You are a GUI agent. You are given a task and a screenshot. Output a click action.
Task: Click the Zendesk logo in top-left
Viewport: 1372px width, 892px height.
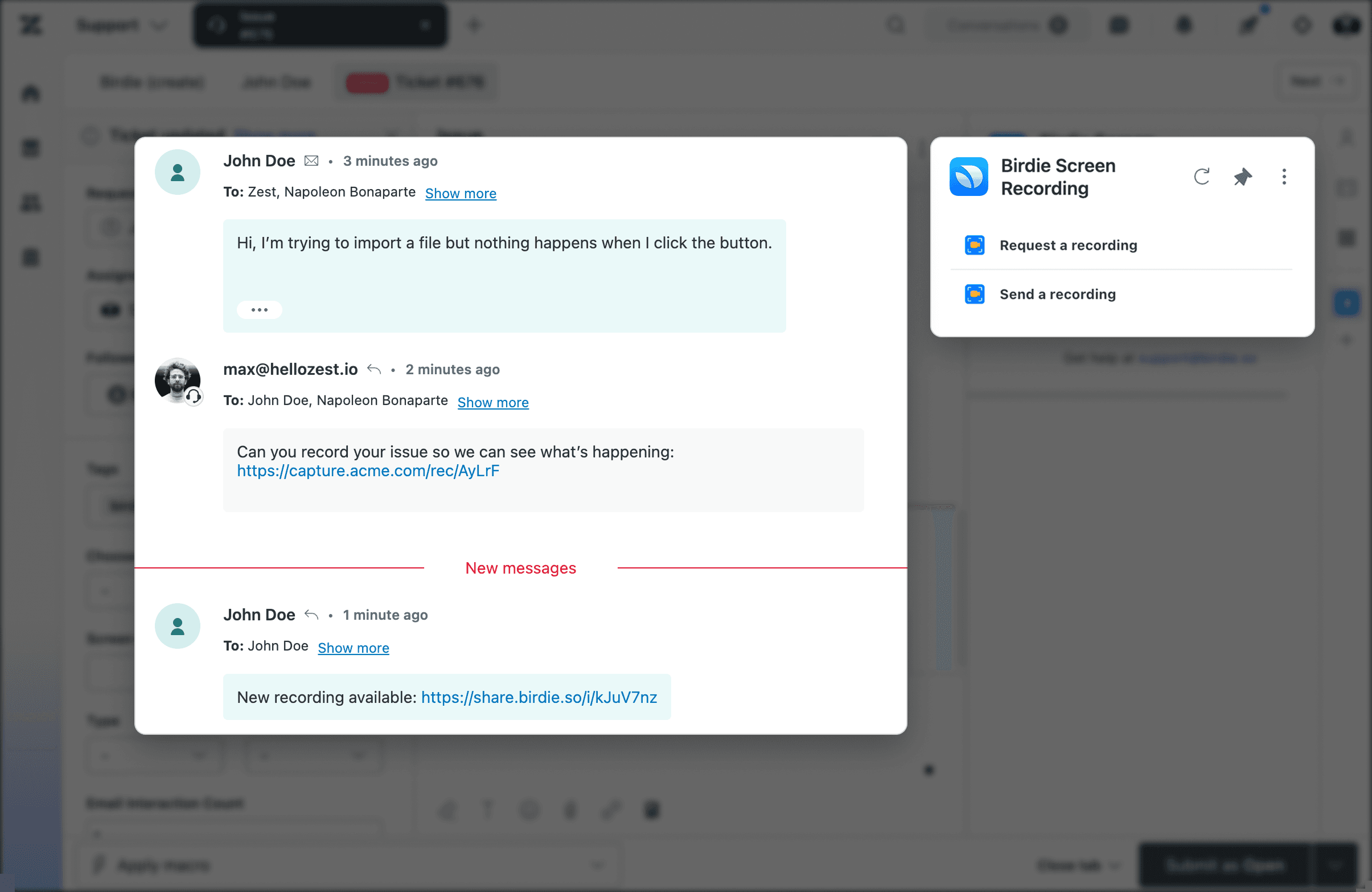point(31,25)
